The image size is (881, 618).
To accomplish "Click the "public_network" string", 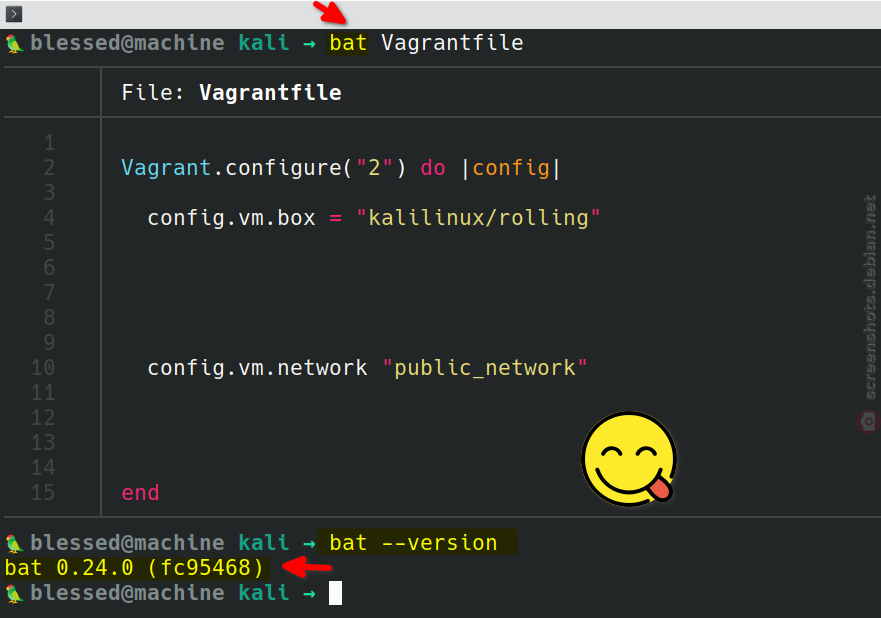I will pyautogui.click(x=484, y=368).
